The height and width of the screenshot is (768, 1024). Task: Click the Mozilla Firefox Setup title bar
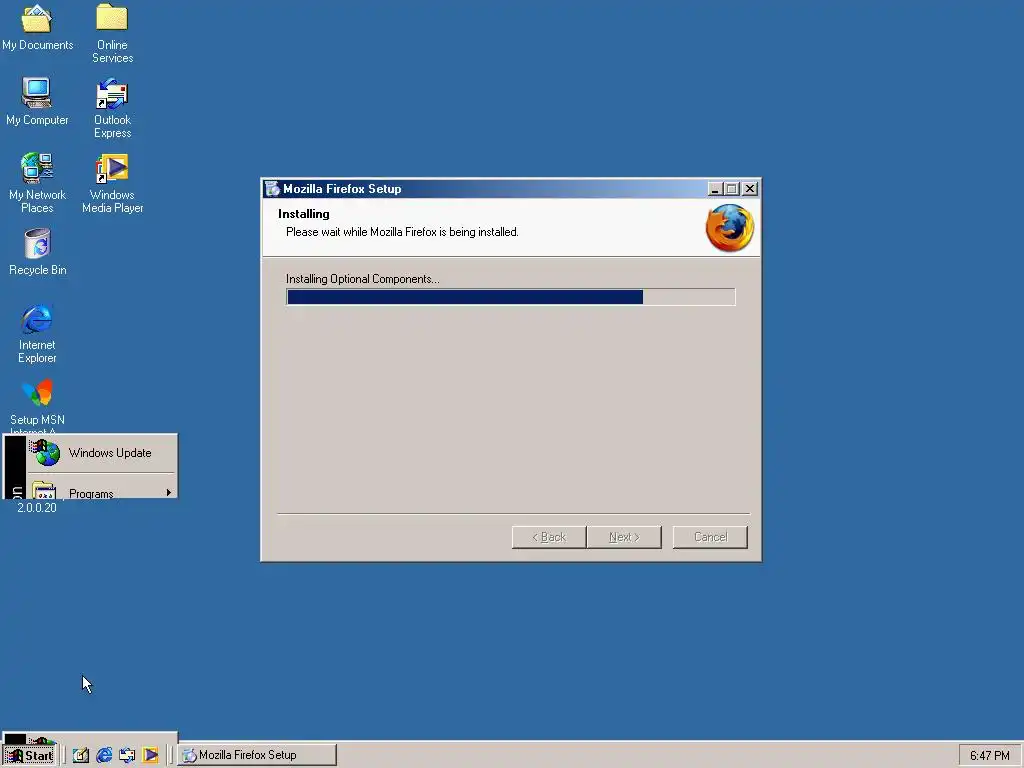pos(483,189)
